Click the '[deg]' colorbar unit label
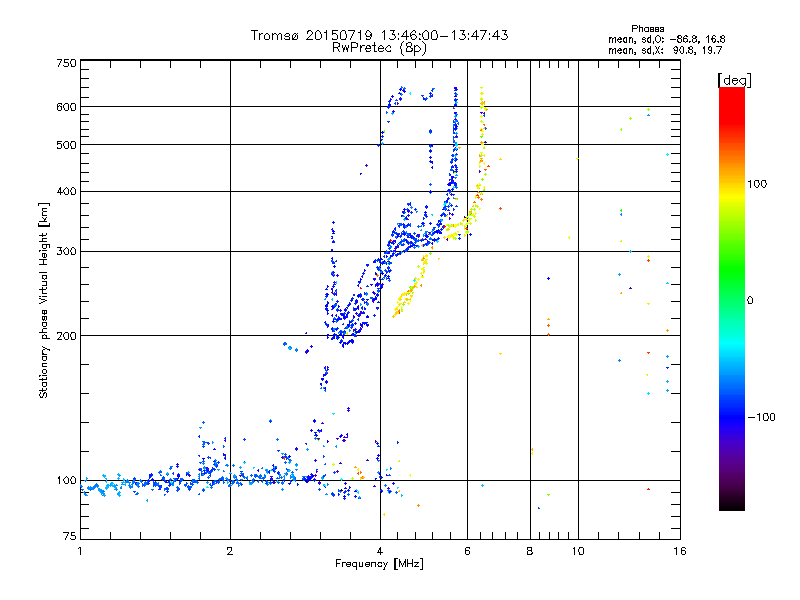 point(734,80)
